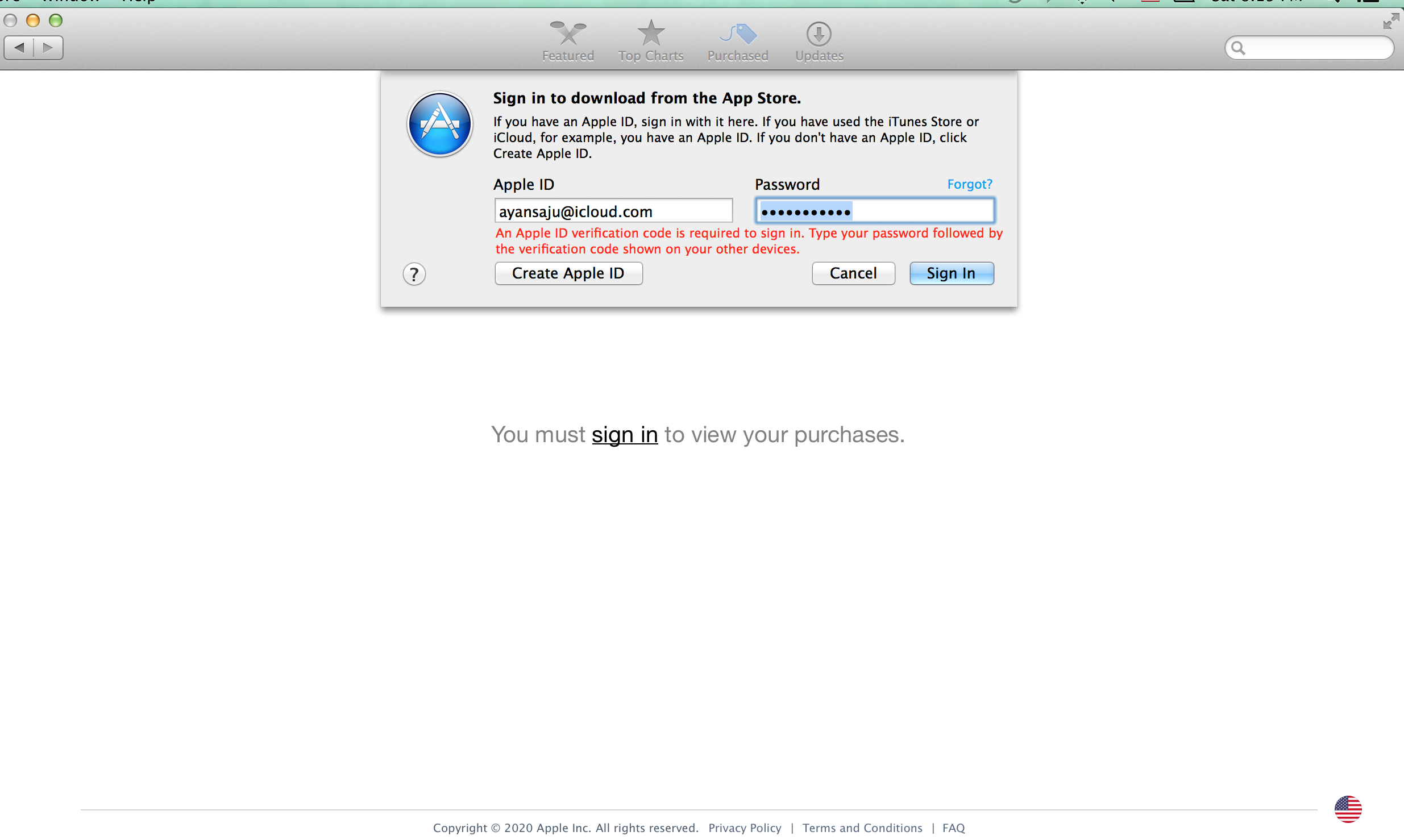Open the Featured section icon

point(568,34)
